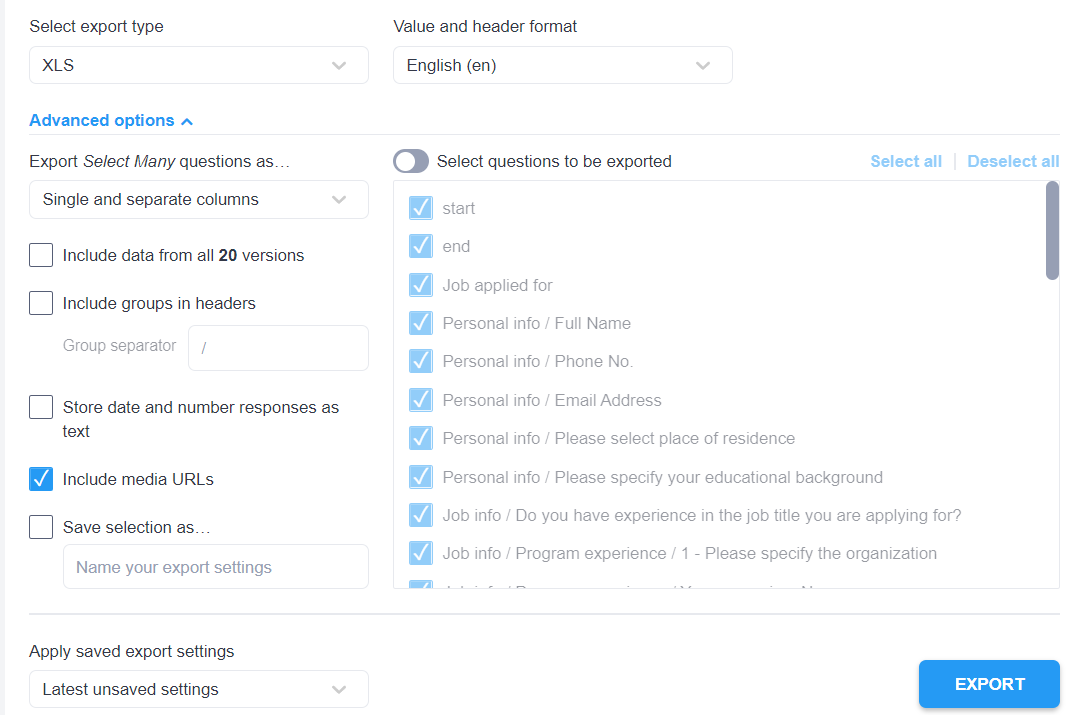Uncheck Personal info Full Name question
The width and height of the screenshot is (1083, 715).
point(420,323)
